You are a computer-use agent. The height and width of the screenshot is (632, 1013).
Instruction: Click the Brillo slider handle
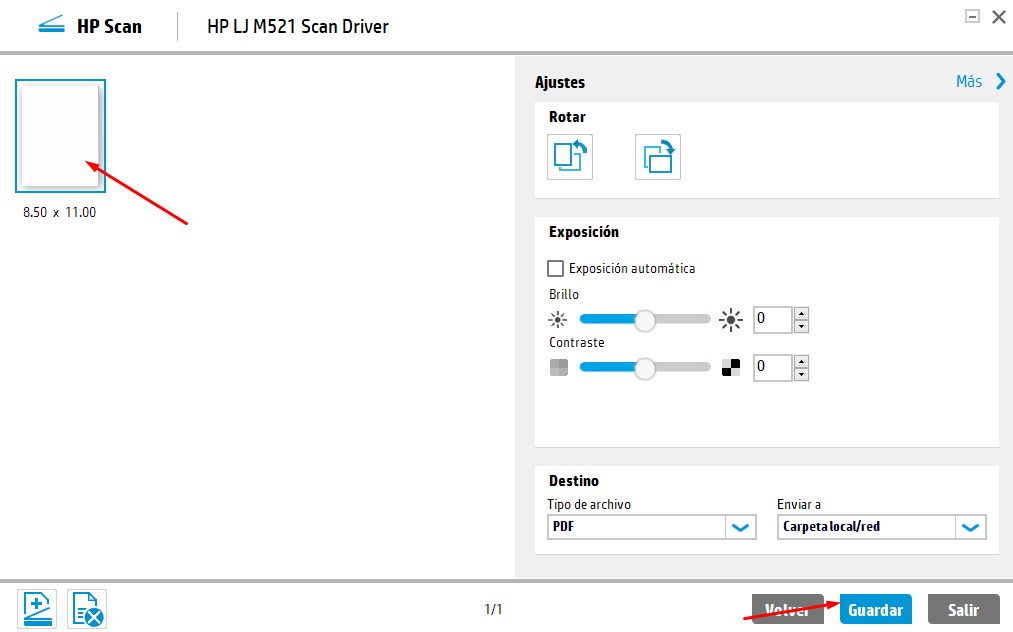[x=645, y=320]
